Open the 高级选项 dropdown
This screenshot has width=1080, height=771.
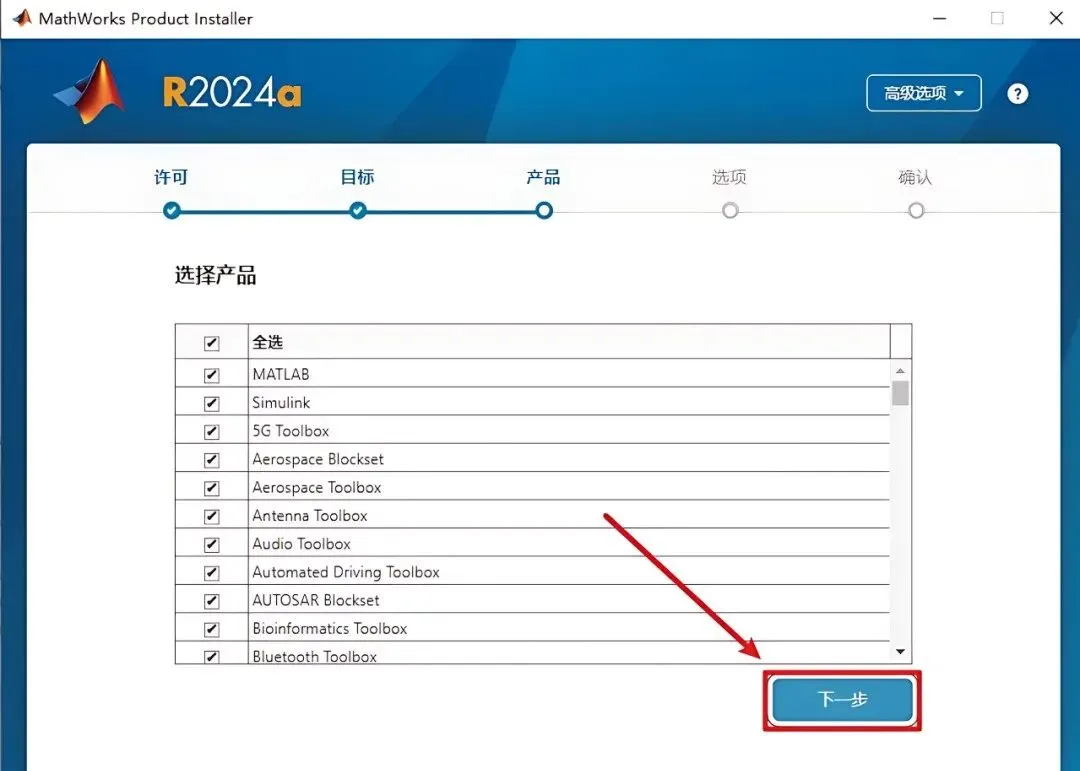(924, 93)
